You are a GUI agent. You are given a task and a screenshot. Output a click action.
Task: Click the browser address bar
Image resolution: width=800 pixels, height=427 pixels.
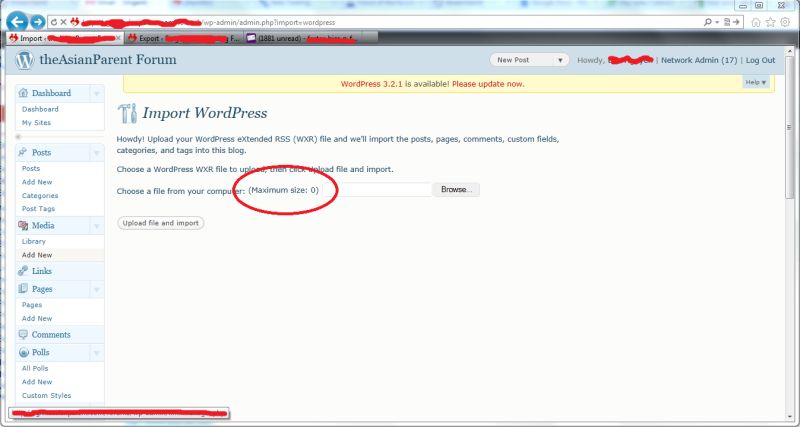point(378,22)
